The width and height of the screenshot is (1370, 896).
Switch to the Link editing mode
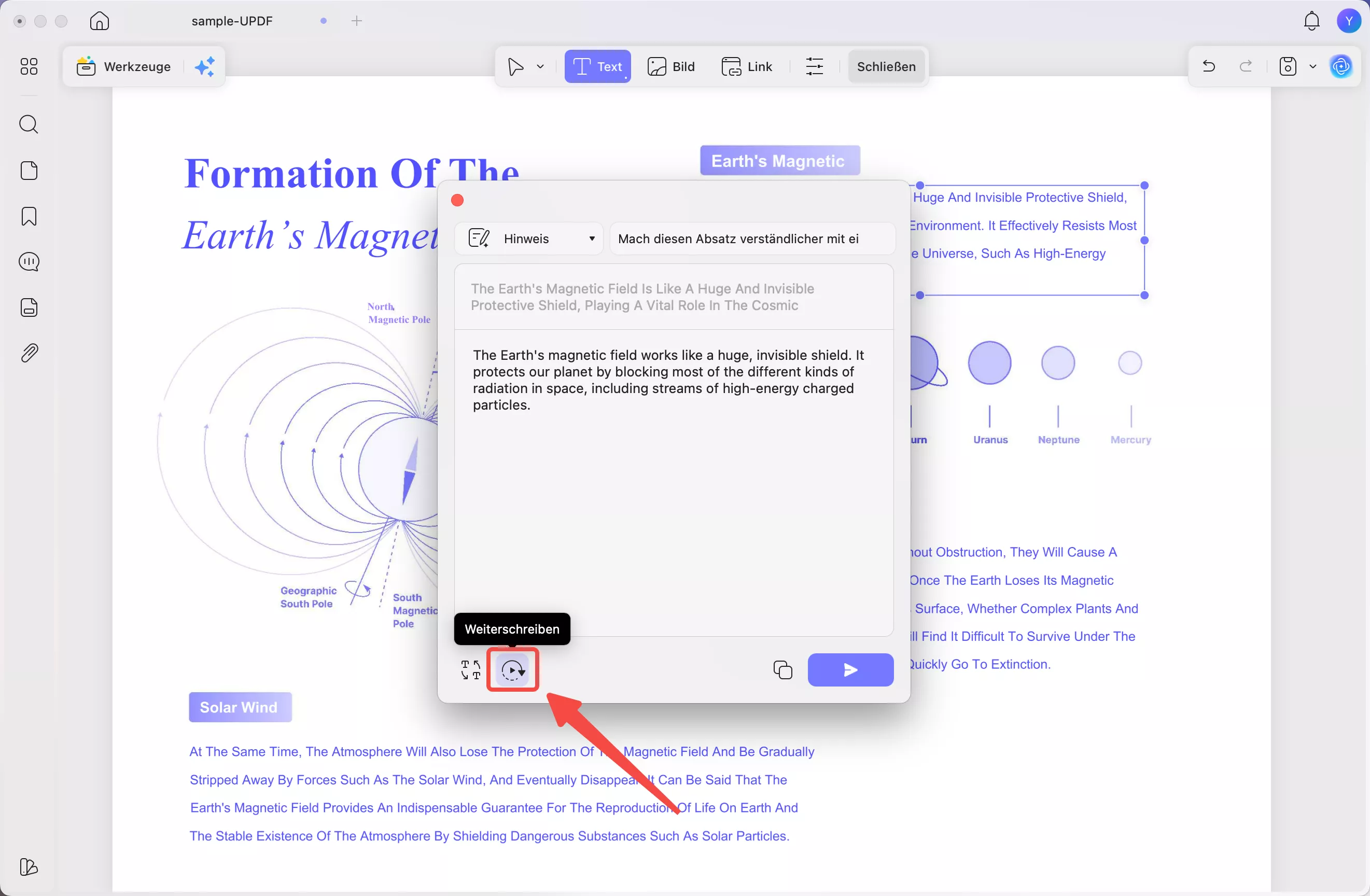[747, 67]
